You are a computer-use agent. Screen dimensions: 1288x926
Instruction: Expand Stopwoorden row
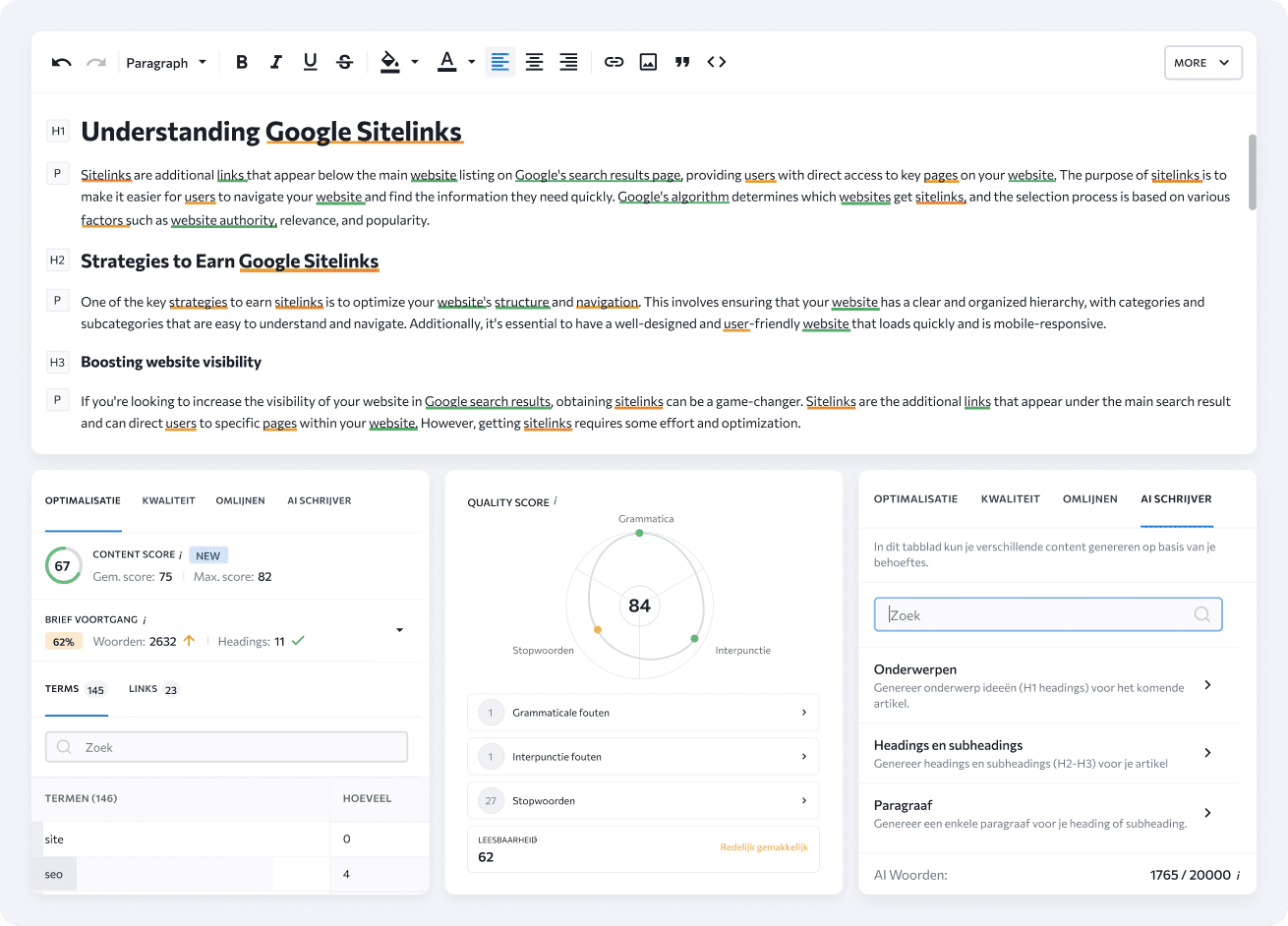pyautogui.click(x=643, y=801)
